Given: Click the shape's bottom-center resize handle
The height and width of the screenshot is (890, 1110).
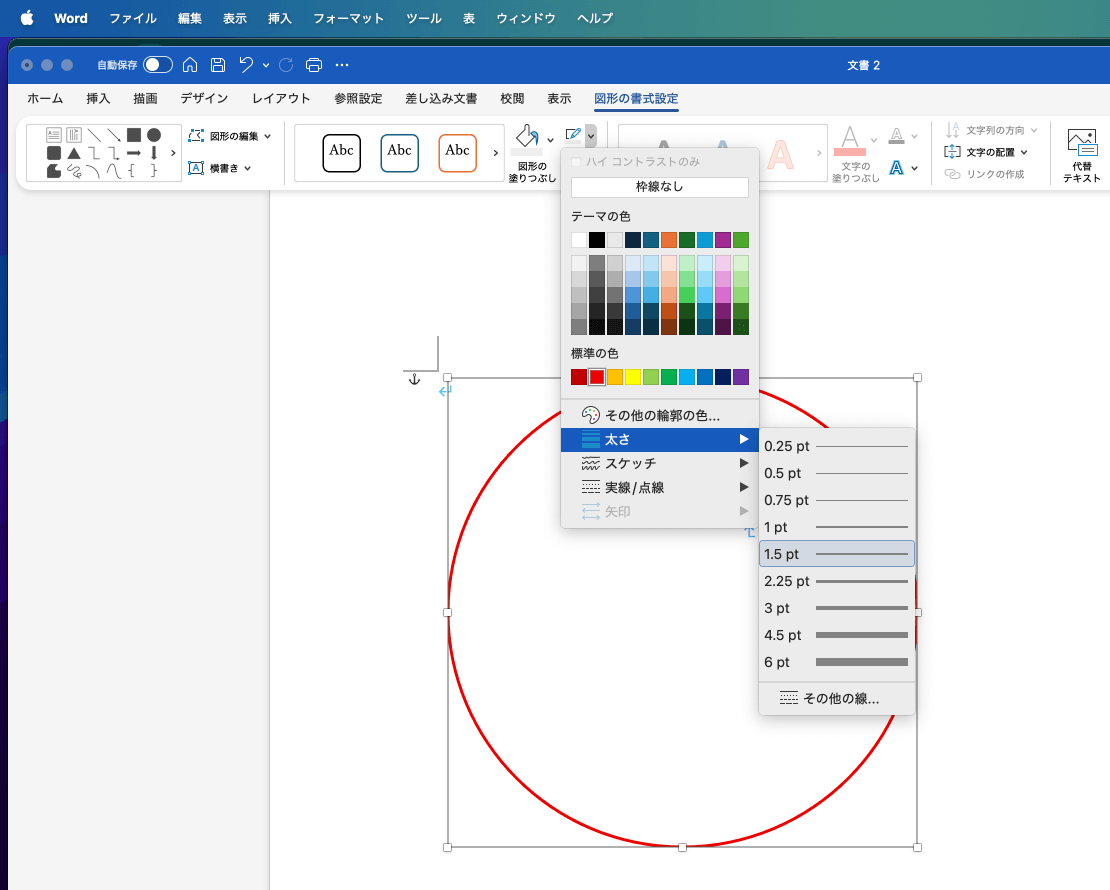Looking at the screenshot, I should click(682, 848).
